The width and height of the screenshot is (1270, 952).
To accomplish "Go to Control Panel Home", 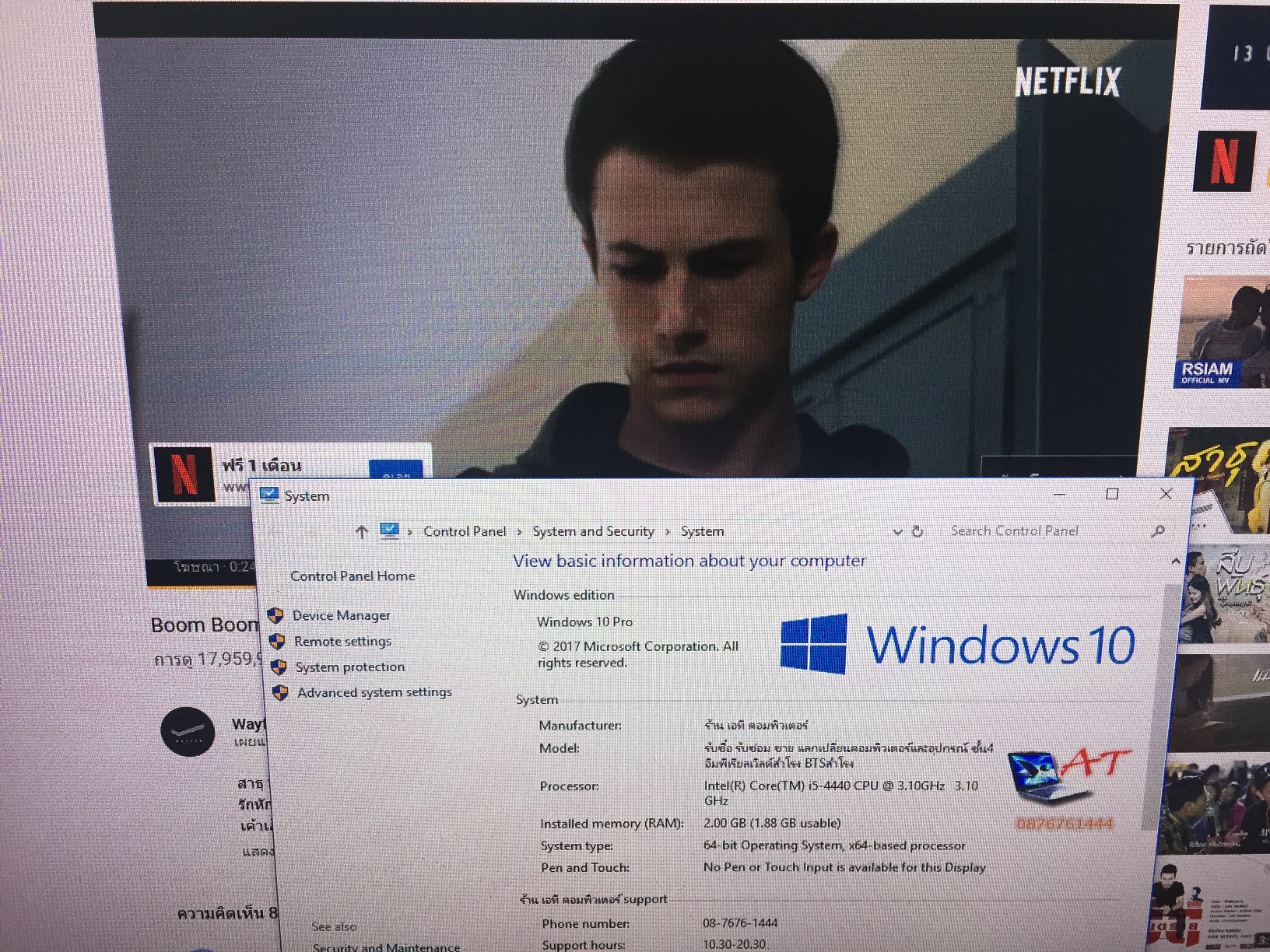I will point(353,576).
